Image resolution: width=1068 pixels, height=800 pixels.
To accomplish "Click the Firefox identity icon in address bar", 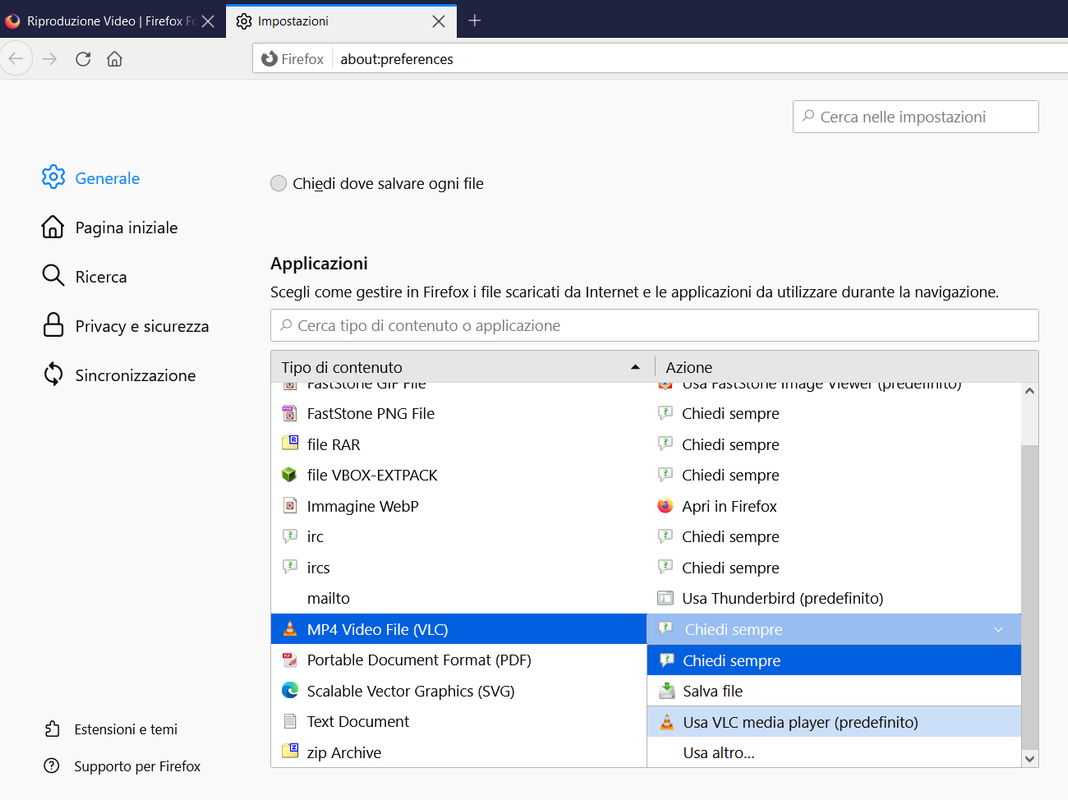I will pyautogui.click(x=293, y=59).
